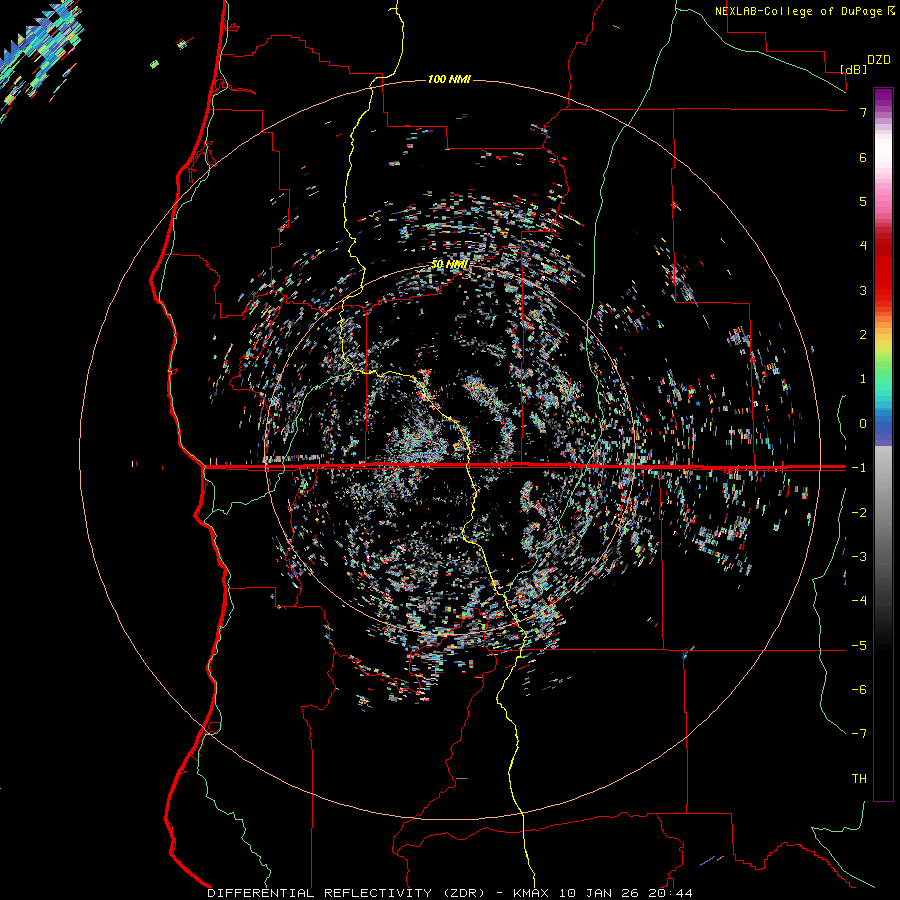Click the 20:44 timestamp
This screenshot has height=900, width=900.
click(670, 893)
